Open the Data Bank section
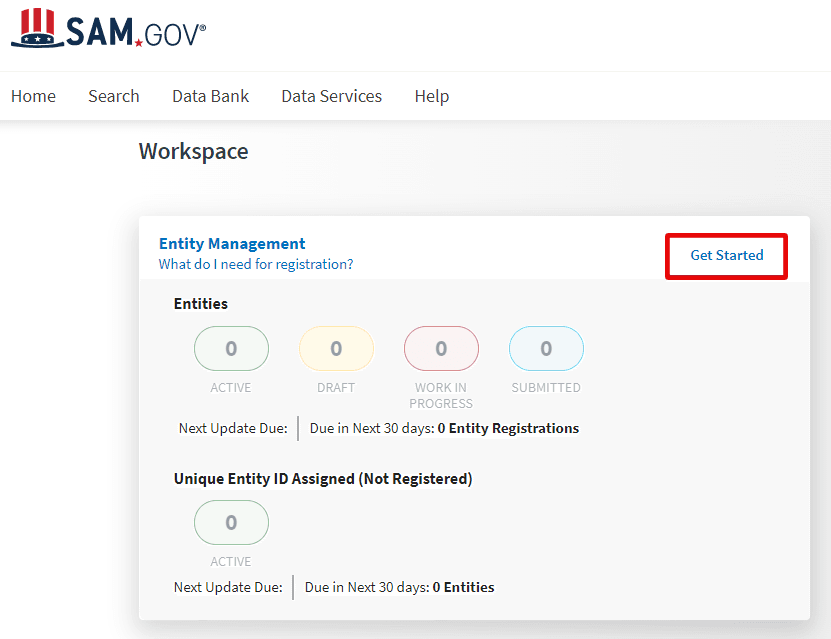The image size is (831, 639). pyautogui.click(x=210, y=96)
